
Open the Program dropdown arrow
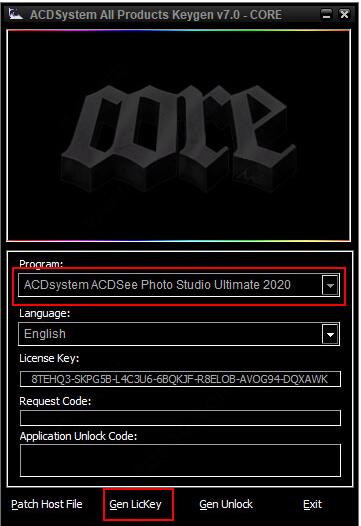pos(330,285)
